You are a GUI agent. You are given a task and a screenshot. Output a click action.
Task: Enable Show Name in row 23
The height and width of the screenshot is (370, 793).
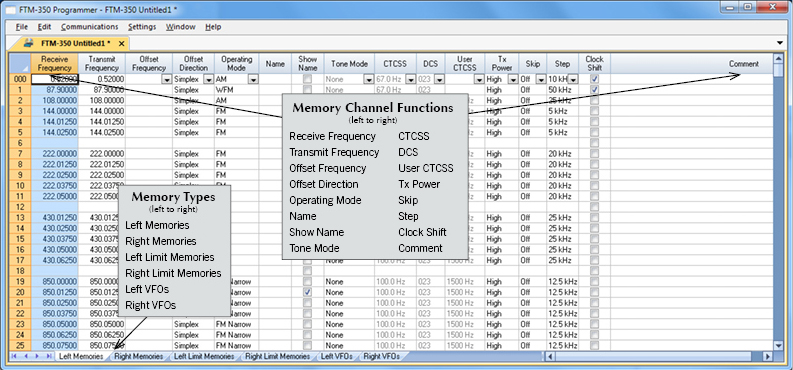click(307, 324)
